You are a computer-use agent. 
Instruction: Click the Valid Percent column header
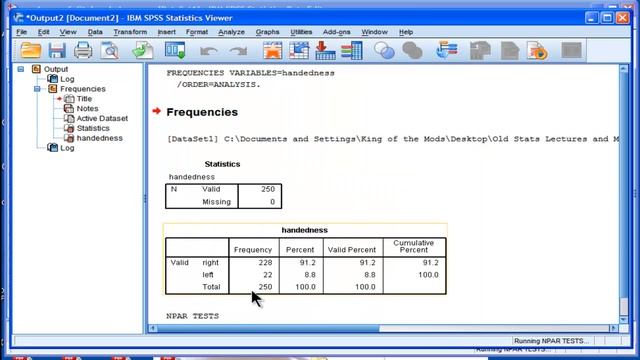point(351,250)
